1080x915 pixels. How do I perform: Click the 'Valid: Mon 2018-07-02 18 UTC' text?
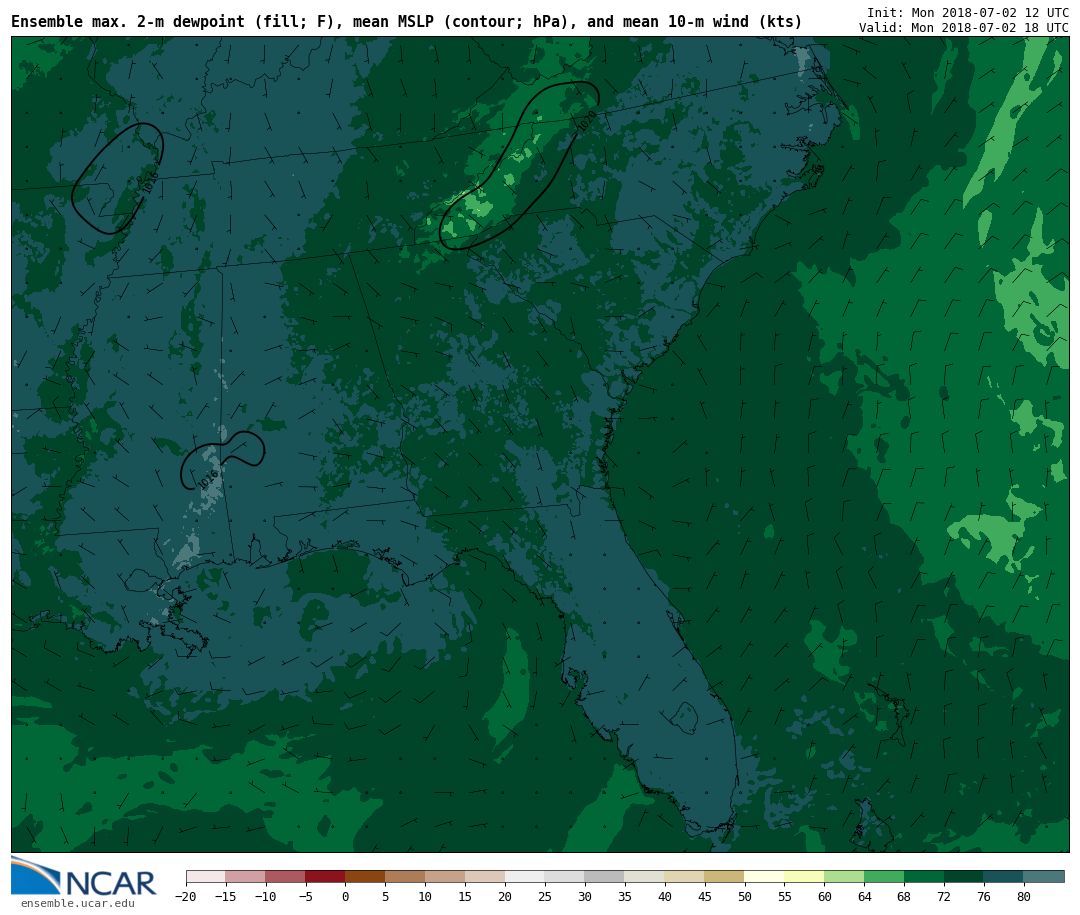964,28
